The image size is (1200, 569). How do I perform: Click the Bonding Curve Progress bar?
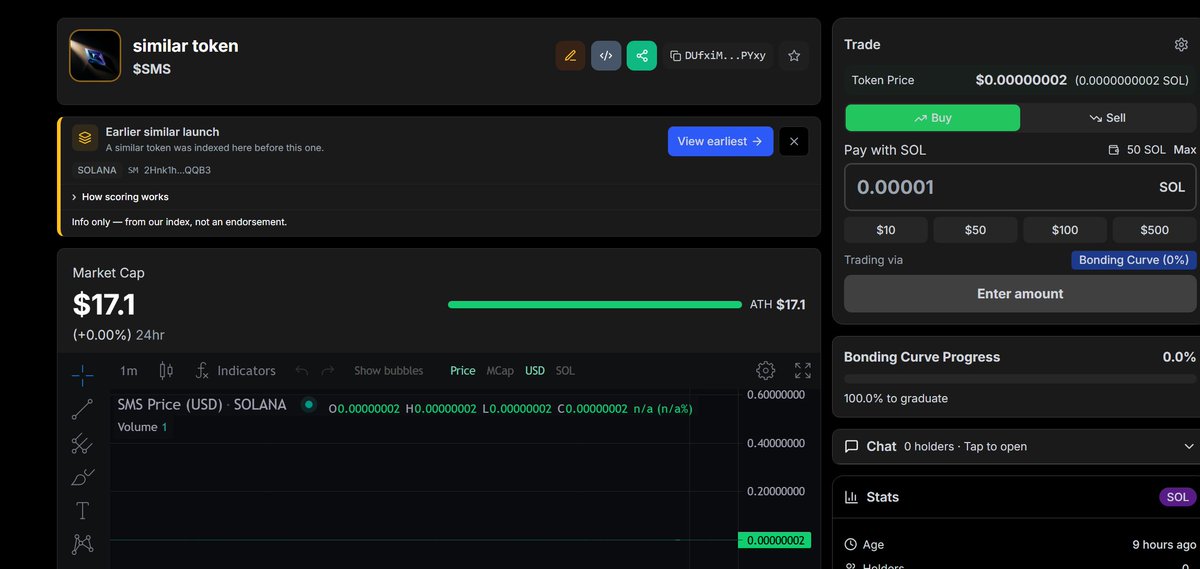pos(1020,379)
